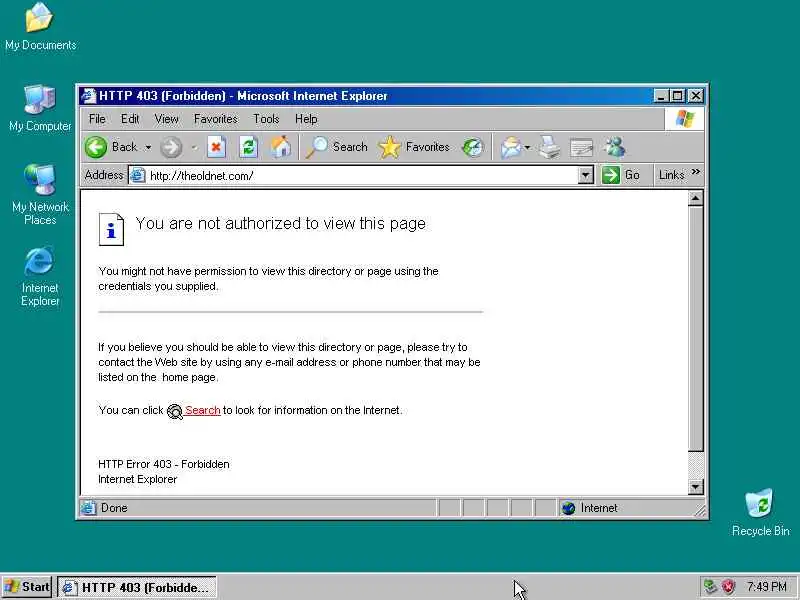Click the 7:49 PM system clock
The height and width of the screenshot is (600, 800).
(x=766, y=586)
